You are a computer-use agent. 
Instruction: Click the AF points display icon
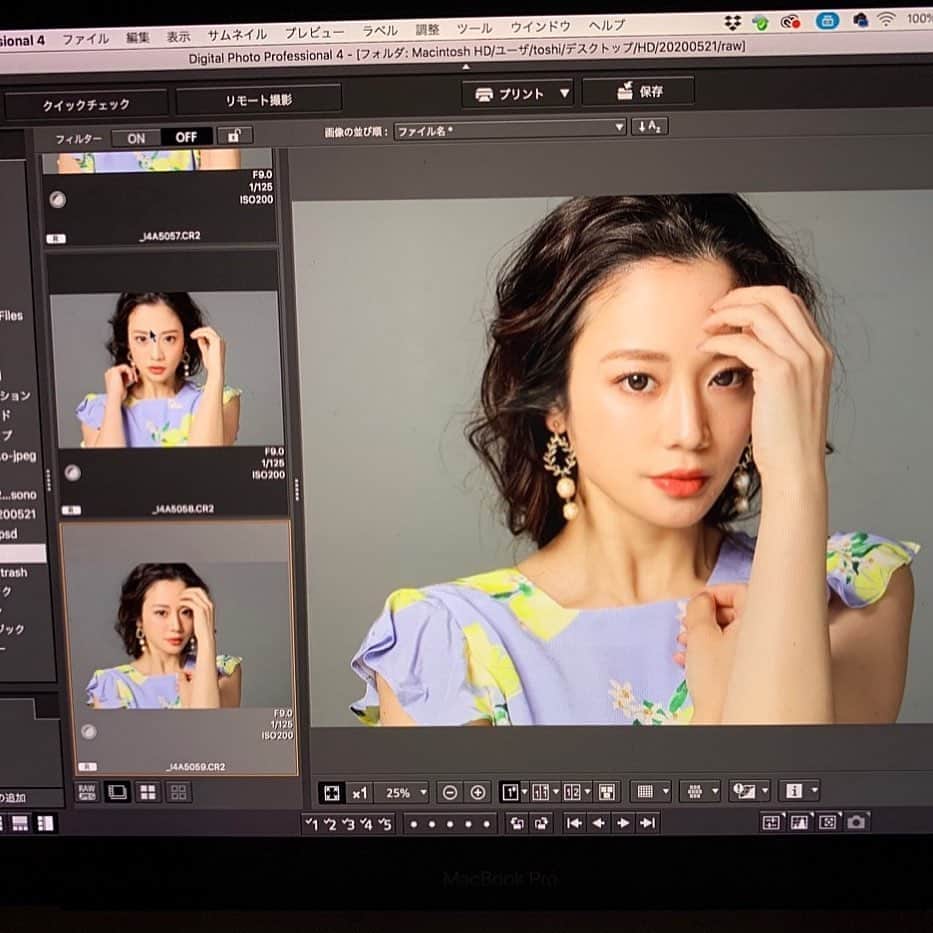coord(695,791)
